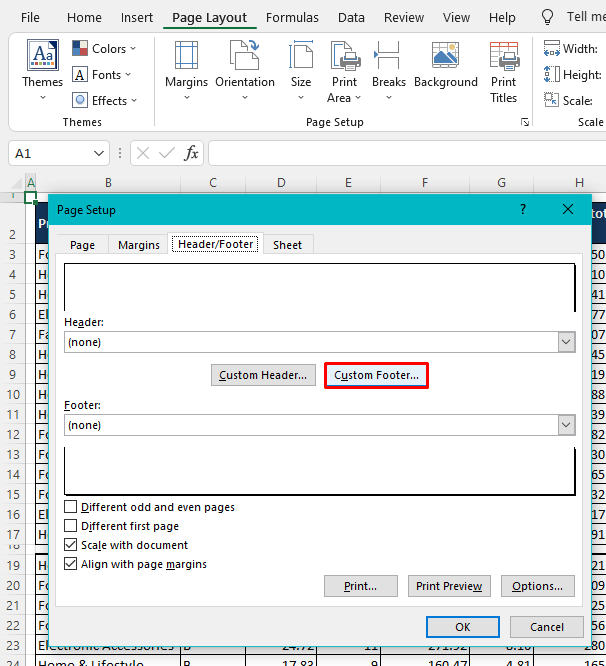Select column D header
606x666 pixels.
point(281,183)
